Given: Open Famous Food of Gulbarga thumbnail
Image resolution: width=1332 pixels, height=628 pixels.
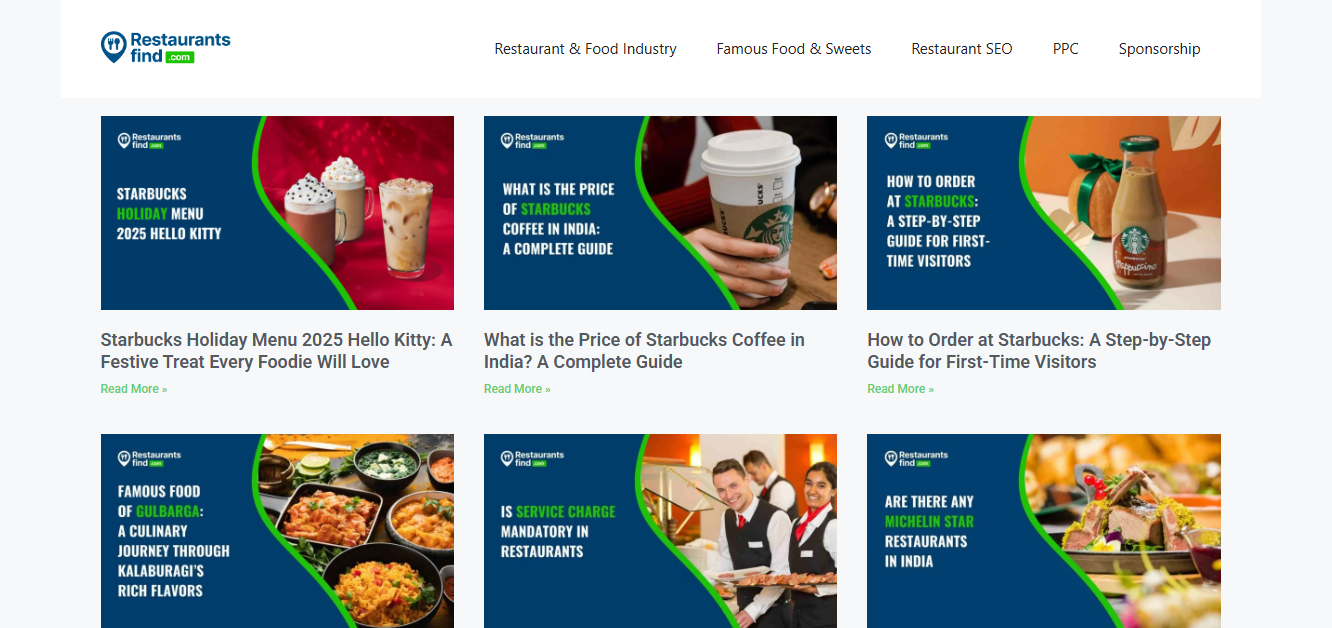Looking at the screenshot, I should click(x=277, y=531).
